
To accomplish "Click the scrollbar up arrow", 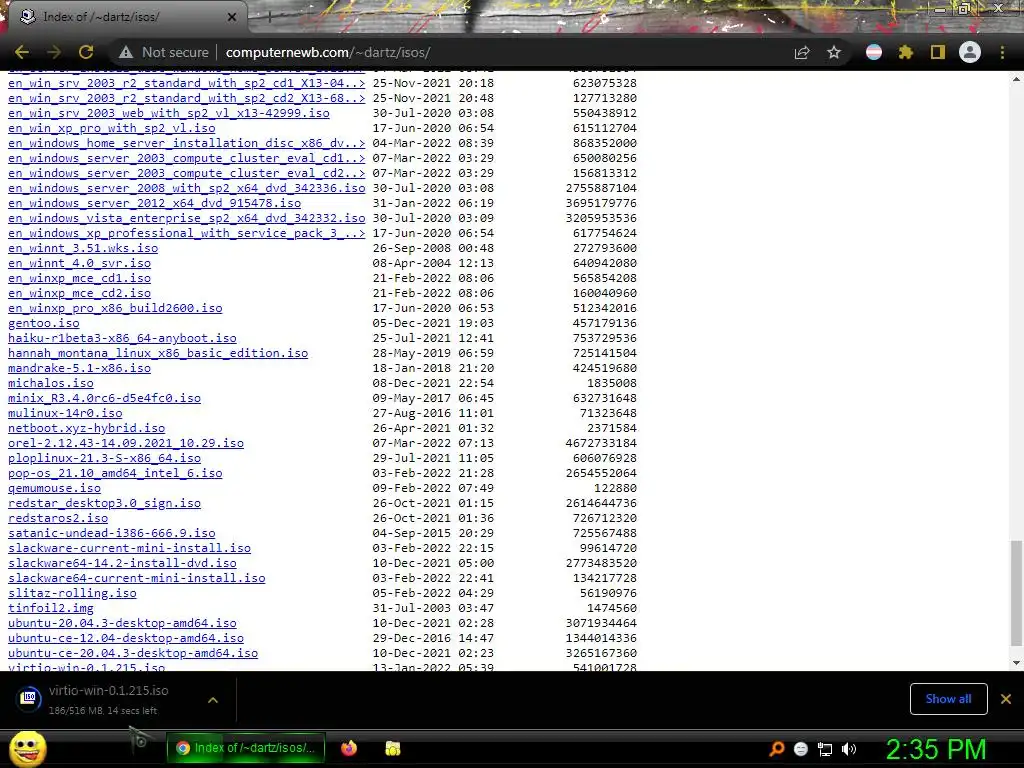I will [1016, 79].
